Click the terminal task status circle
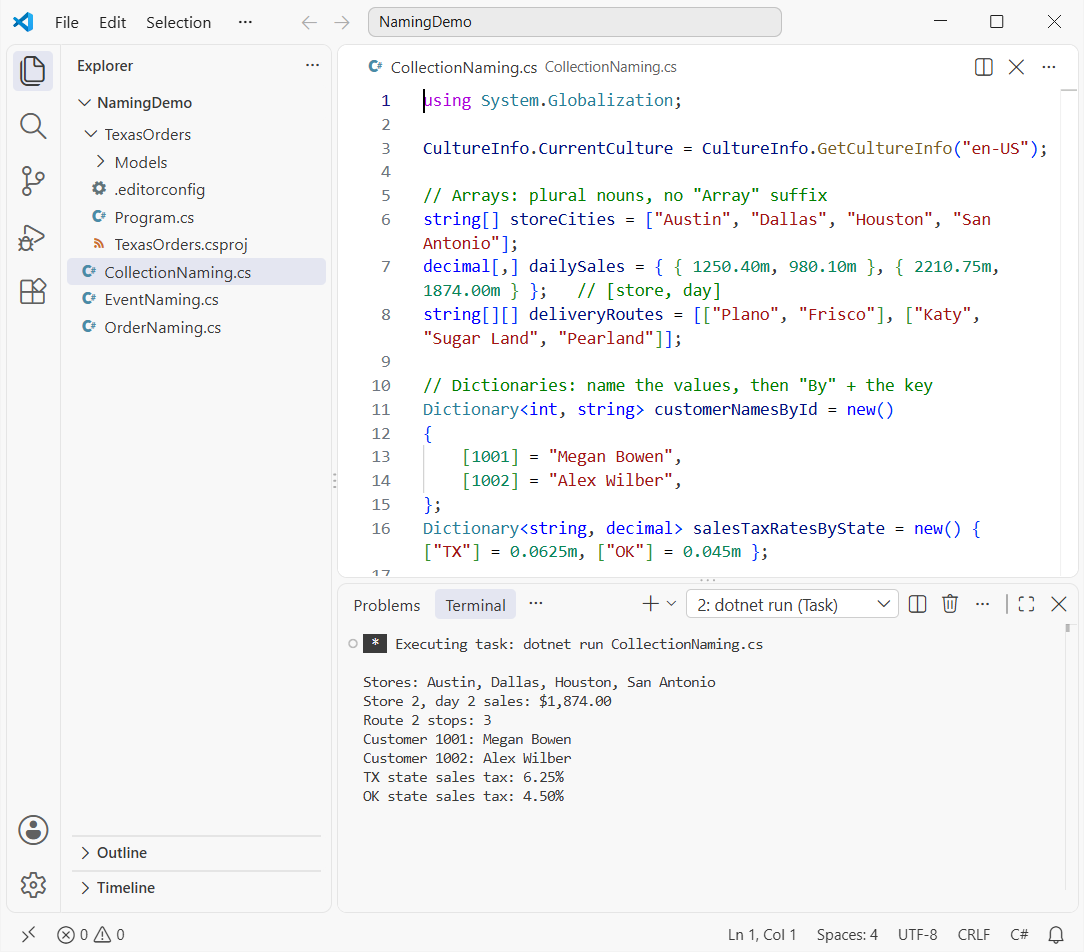This screenshot has width=1084, height=952. 353,644
